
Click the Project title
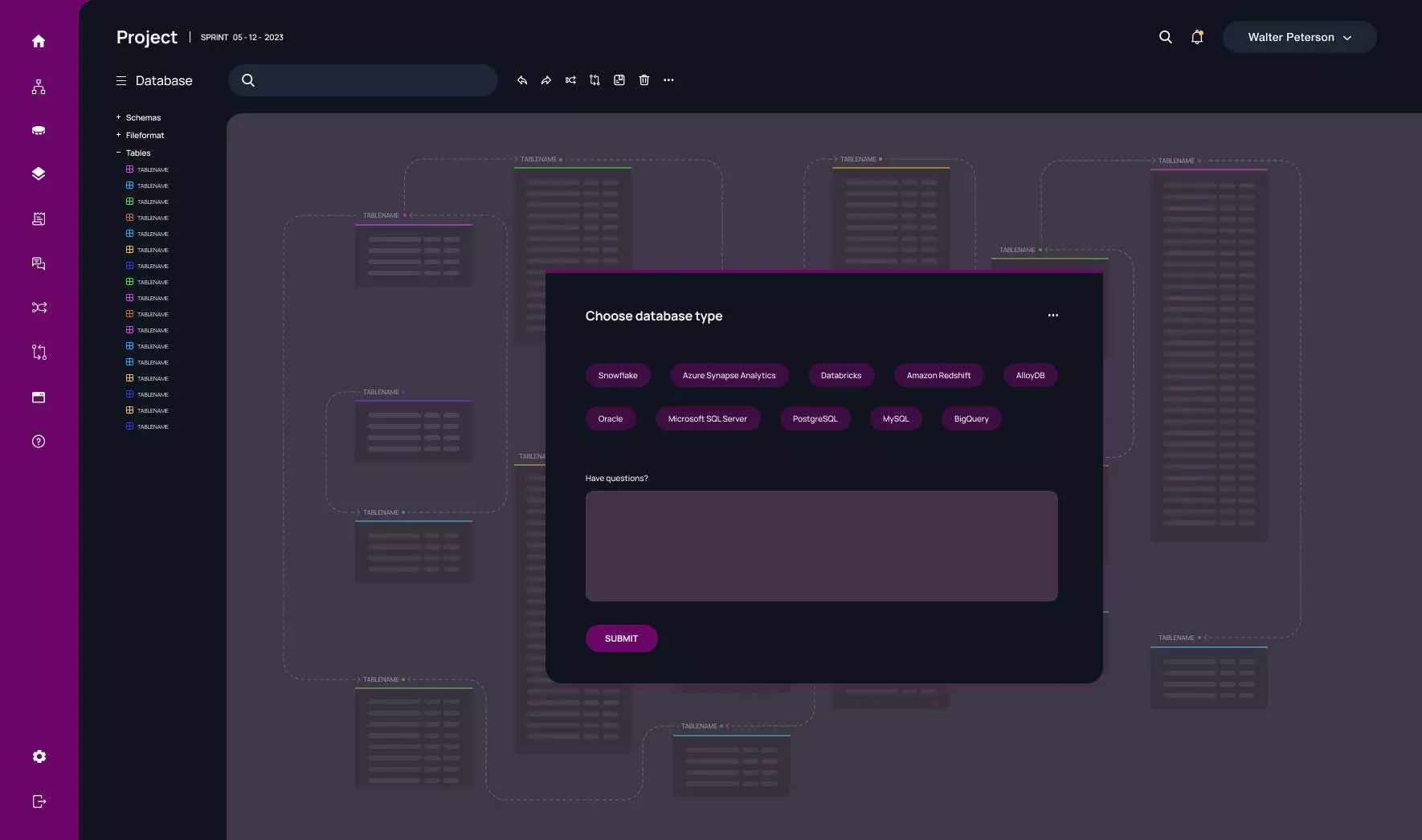point(146,37)
